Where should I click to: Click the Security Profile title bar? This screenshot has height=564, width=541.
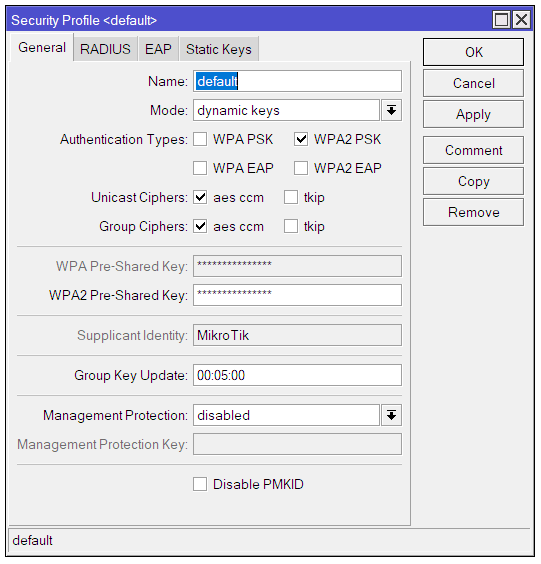pos(248,20)
